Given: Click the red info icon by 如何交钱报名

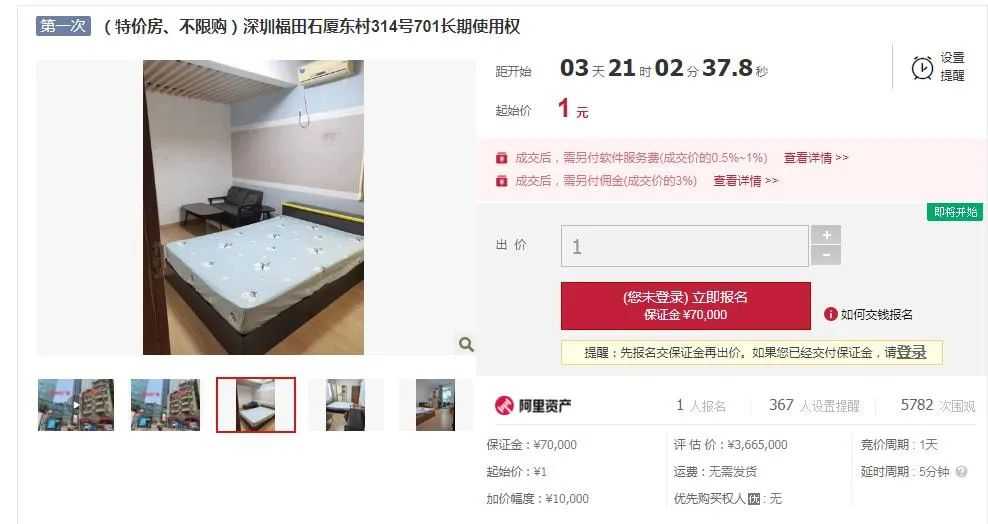Looking at the screenshot, I should click(x=830, y=314).
